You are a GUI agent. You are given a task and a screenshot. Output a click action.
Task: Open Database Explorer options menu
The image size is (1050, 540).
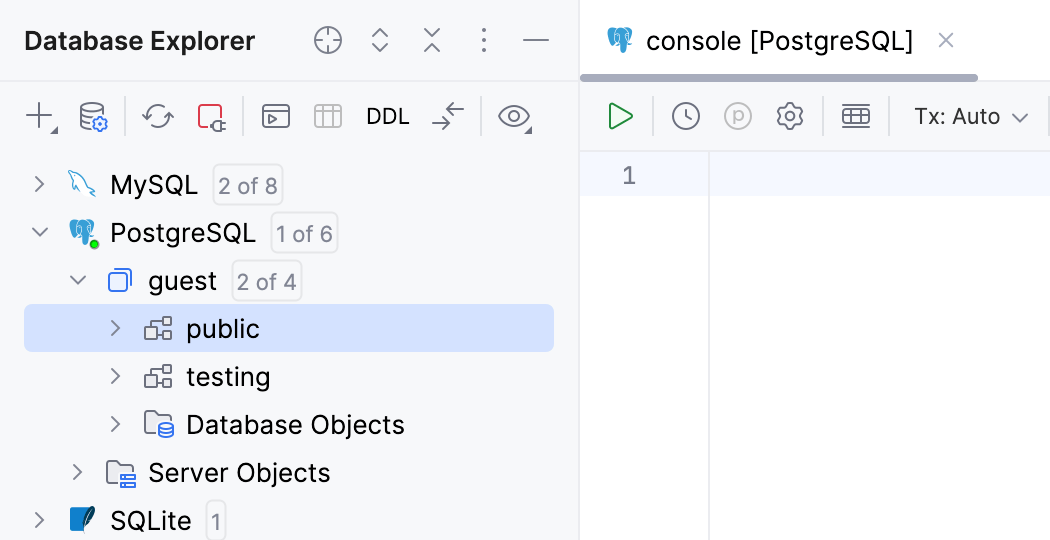[484, 40]
